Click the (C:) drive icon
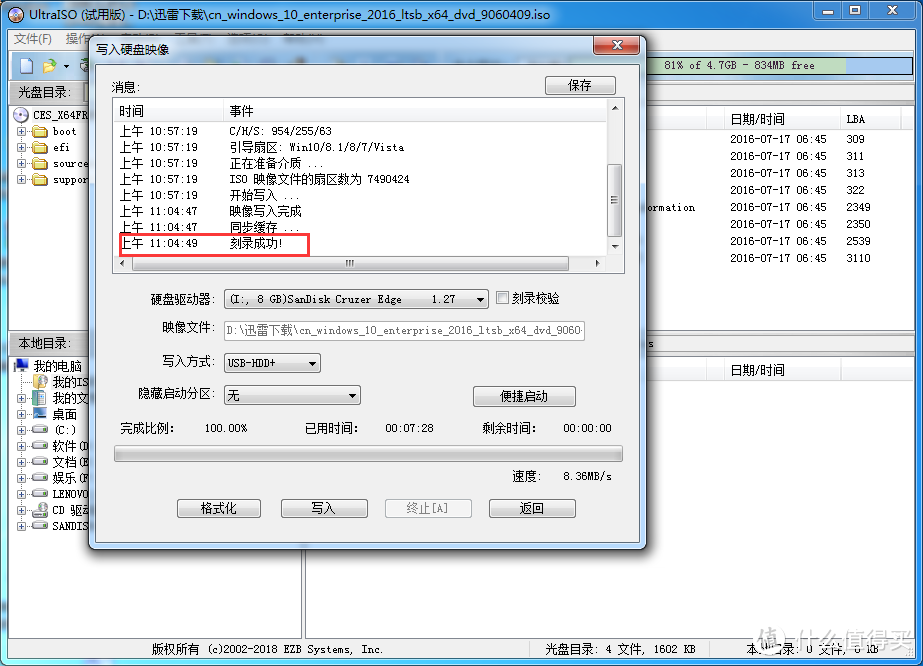The height and width of the screenshot is (666, 923). 40,430
